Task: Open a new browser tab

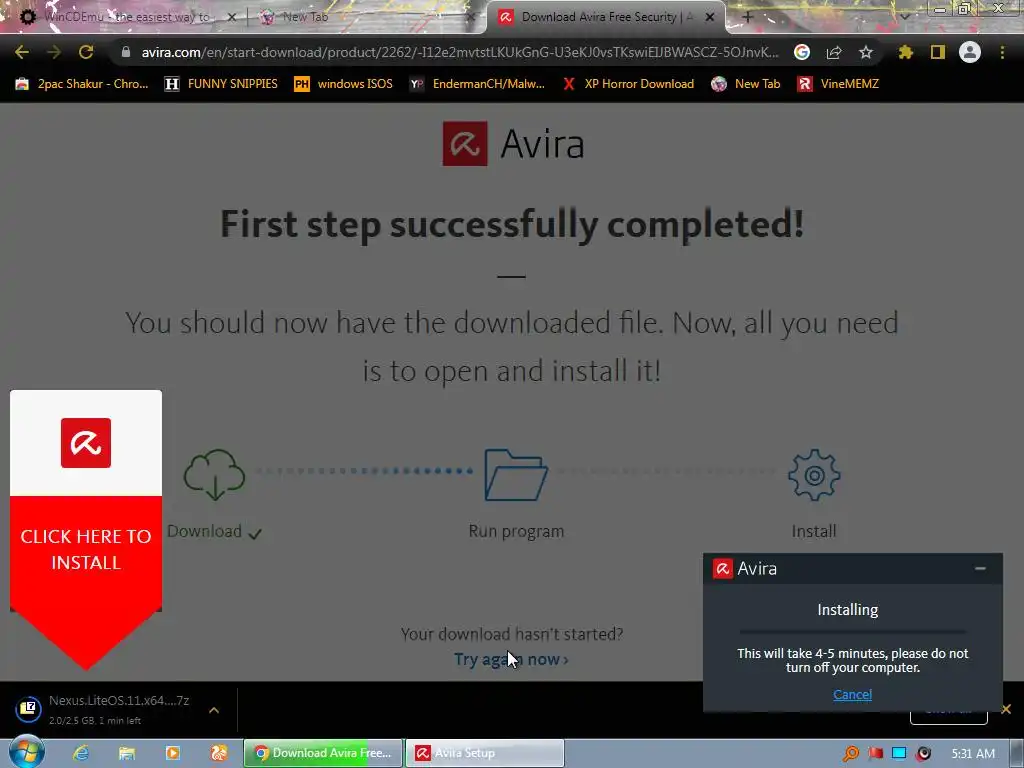Action: (x=748, y=17)
